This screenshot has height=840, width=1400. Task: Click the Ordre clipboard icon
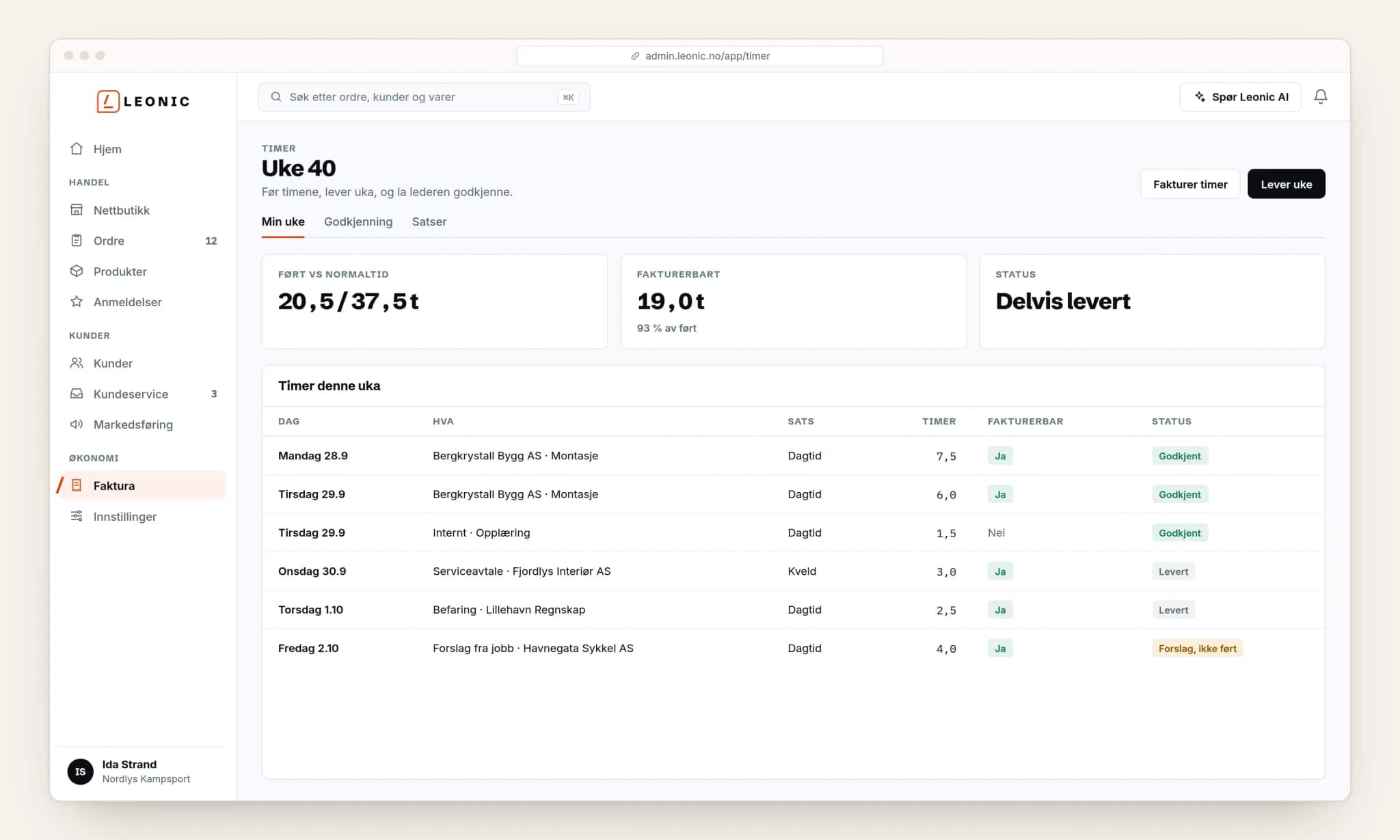click(x=77, y=241)
